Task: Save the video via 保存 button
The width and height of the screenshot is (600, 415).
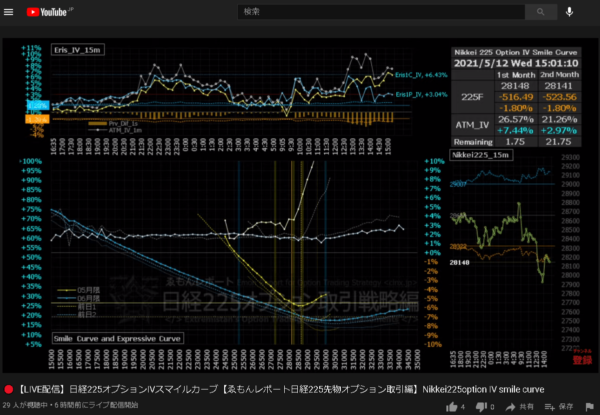Action: (x=559, y=407)
